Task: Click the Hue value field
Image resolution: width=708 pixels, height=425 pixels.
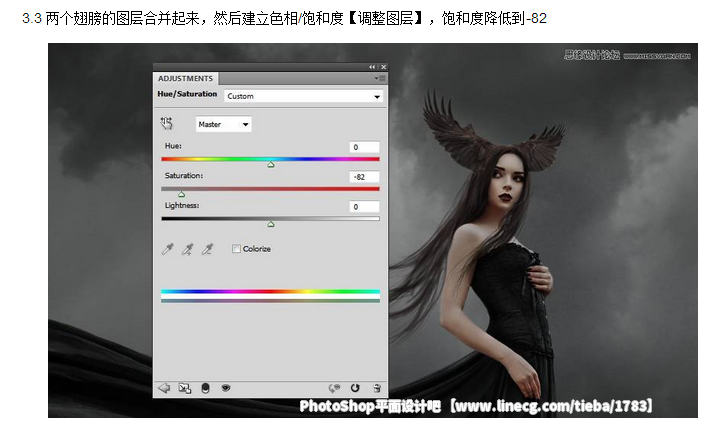Action: click(x=364, y=147)
